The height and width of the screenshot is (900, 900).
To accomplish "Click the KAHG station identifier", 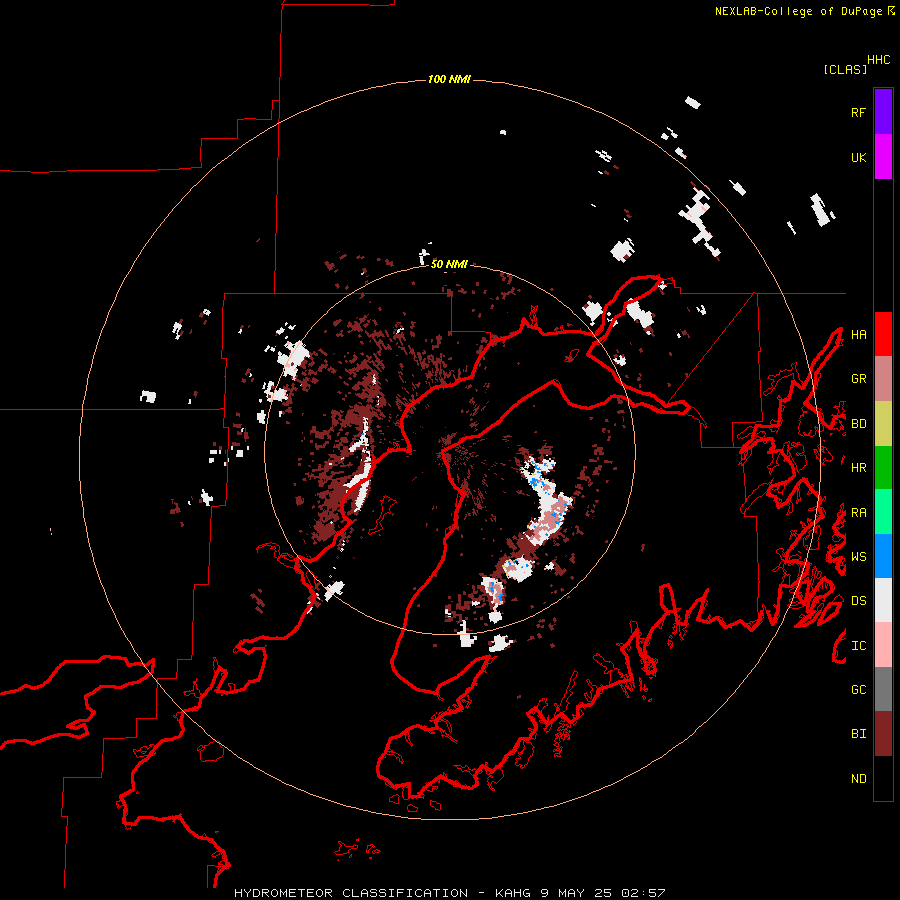I will tap(513, 893).
